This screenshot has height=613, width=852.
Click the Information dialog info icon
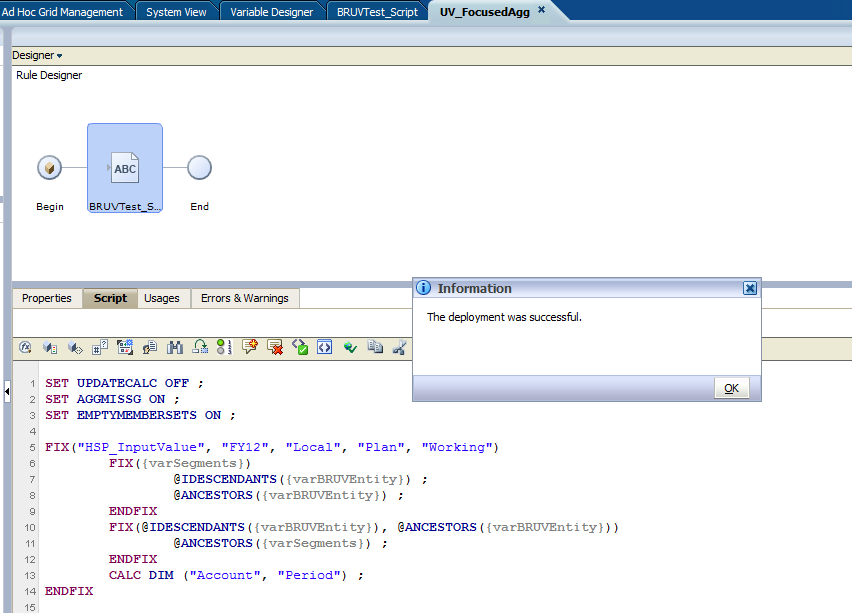coord(423,288)
